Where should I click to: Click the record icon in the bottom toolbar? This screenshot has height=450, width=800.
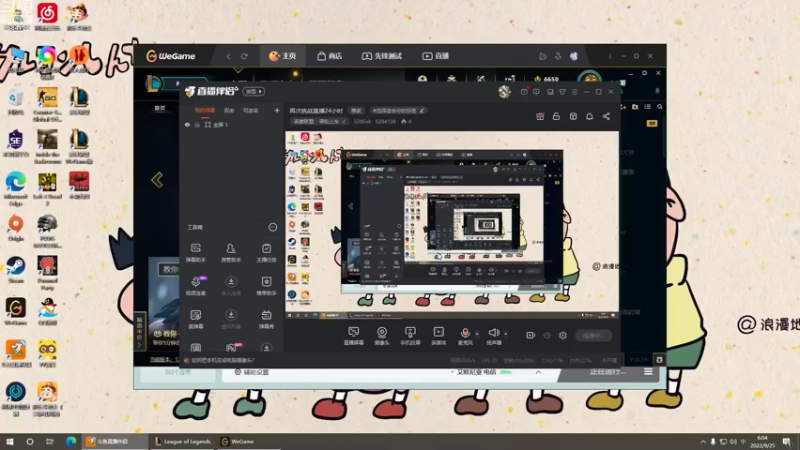coord(530,335)
